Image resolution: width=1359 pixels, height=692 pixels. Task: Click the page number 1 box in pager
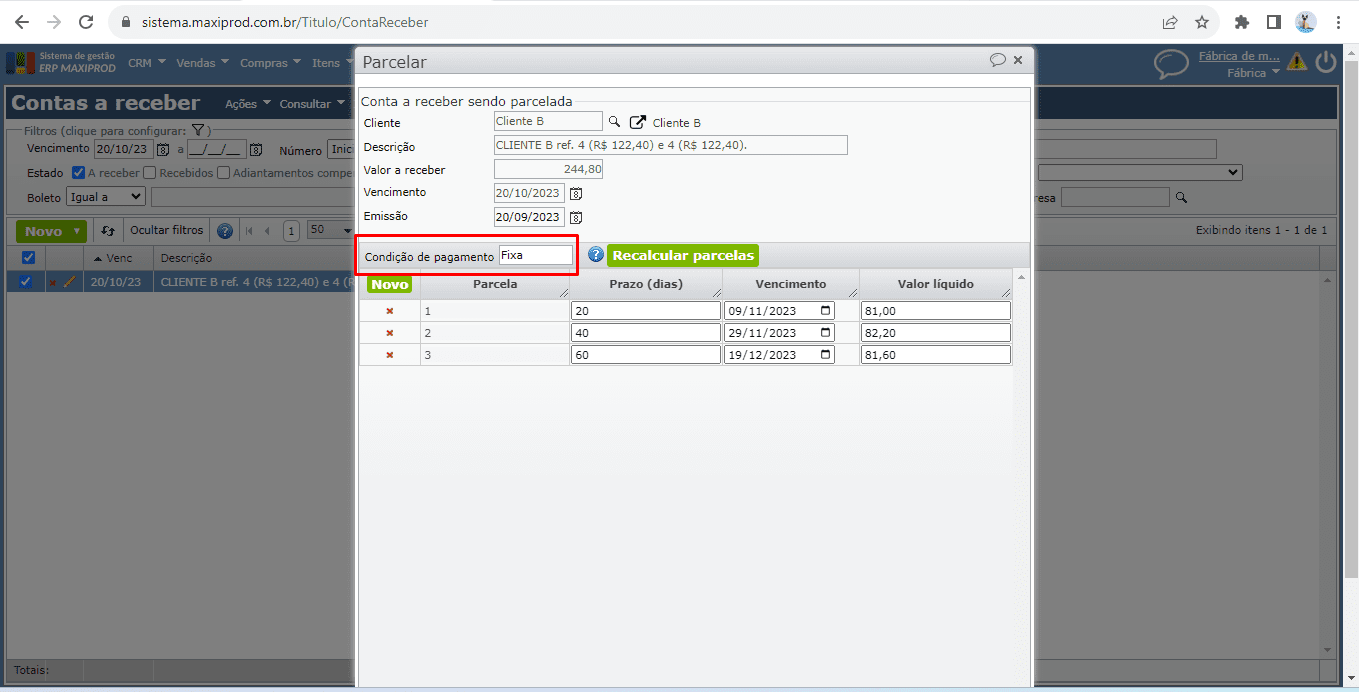(291, 231)
